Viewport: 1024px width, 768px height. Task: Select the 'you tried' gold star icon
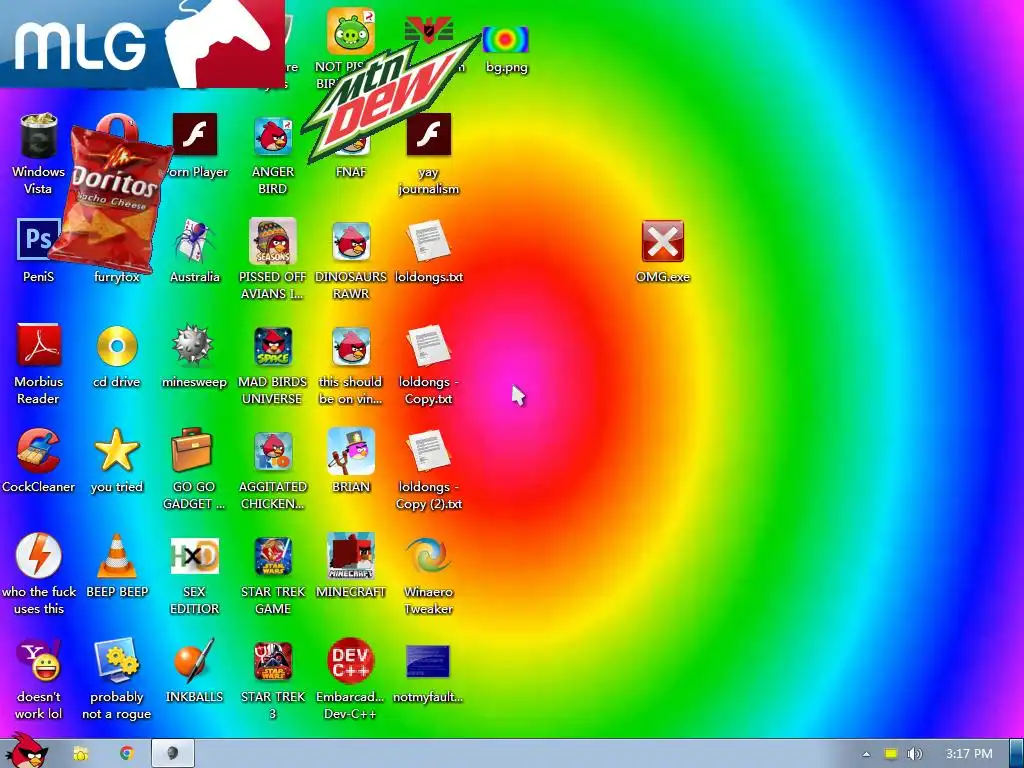[117, 451]
